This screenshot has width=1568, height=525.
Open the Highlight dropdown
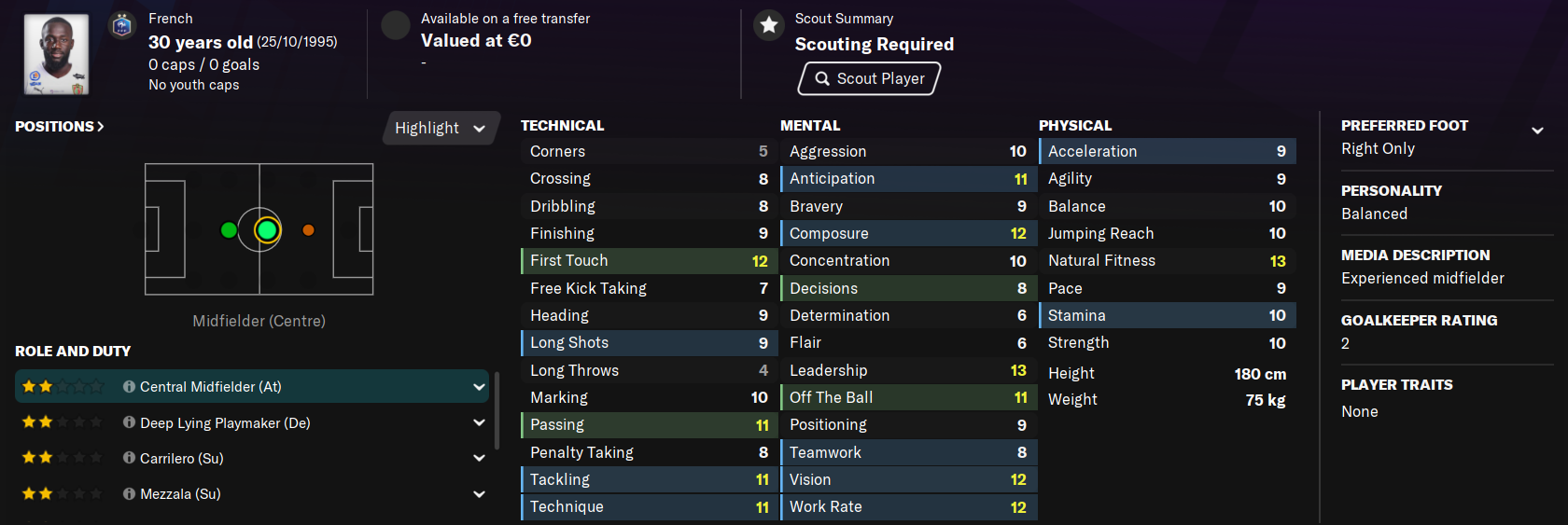440,129
